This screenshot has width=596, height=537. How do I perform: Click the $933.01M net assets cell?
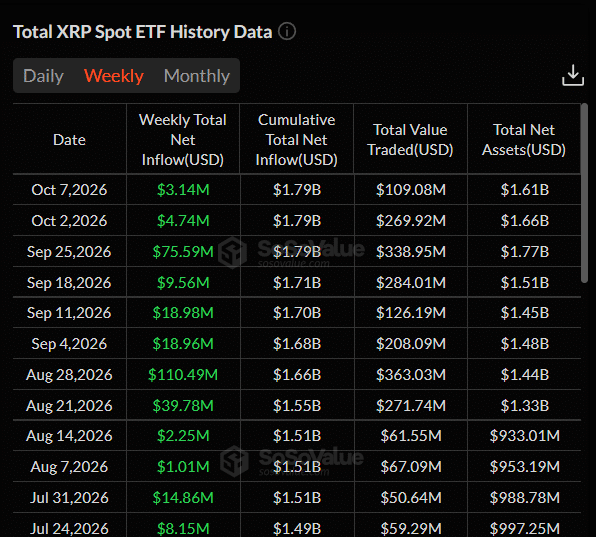525,436
